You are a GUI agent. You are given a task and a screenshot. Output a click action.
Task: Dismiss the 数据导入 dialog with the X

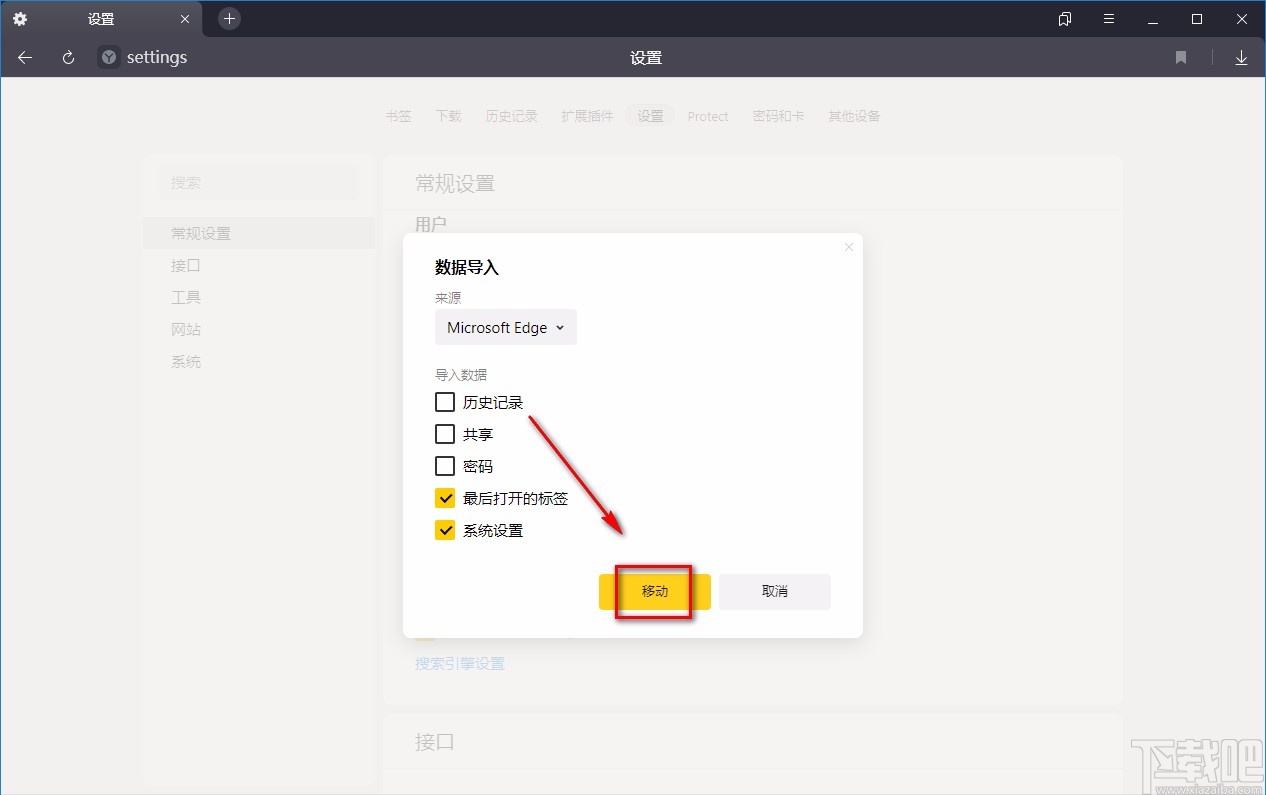[x=848, y=246]
